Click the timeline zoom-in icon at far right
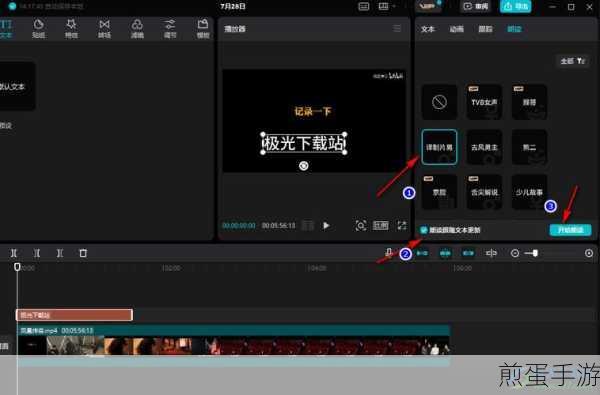600x395 pixels. pos(589,253)
